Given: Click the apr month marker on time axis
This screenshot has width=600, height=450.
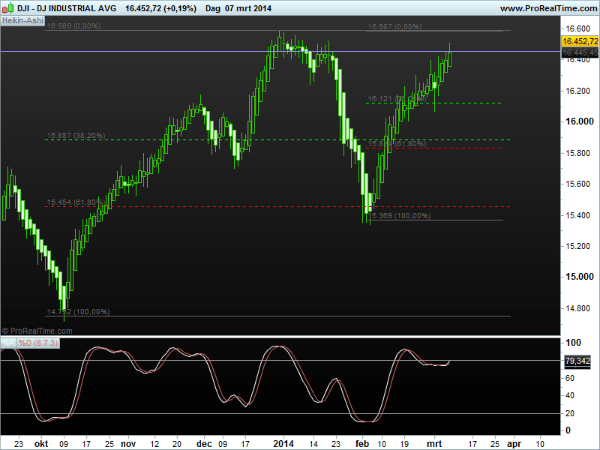Looking at the screenshot, I should [x=514, y=444].
